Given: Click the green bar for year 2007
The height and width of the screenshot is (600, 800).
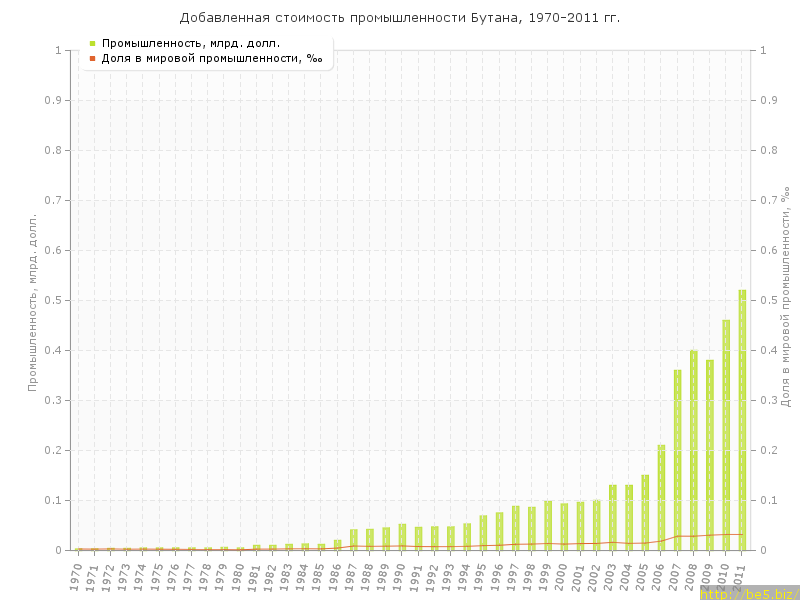Looking at the screenshot, I should (x=677, y=460).
